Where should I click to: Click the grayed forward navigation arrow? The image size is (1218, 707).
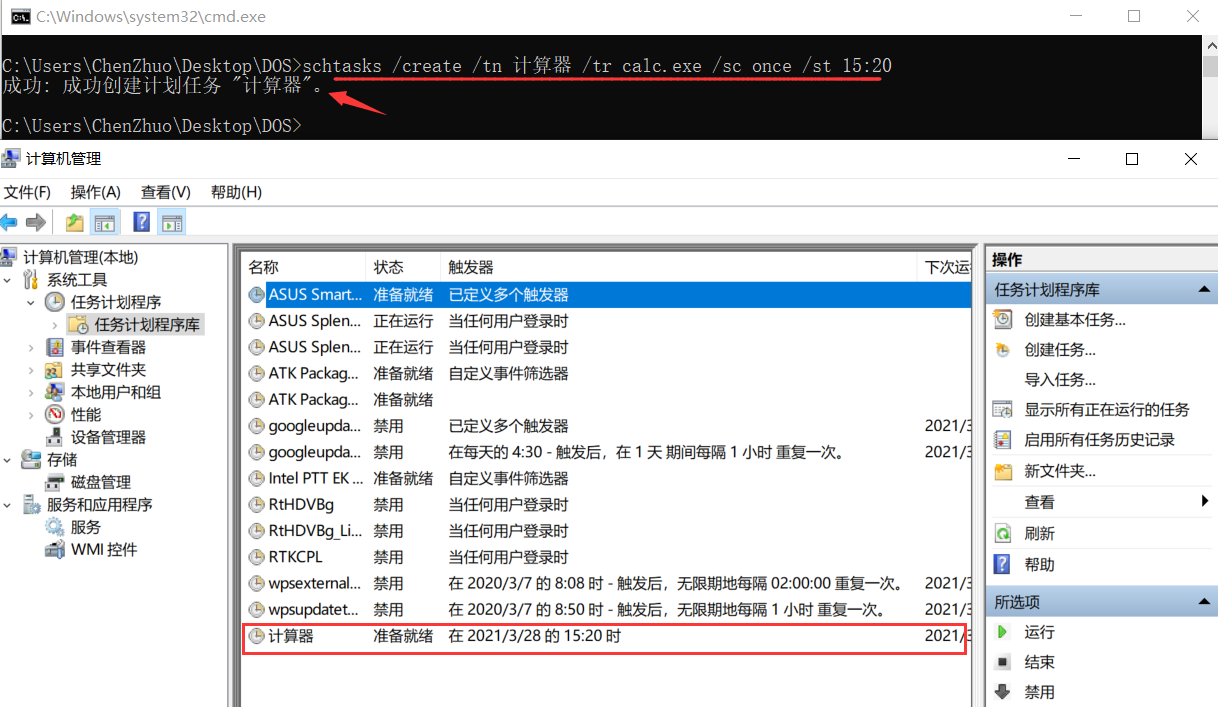36,222
